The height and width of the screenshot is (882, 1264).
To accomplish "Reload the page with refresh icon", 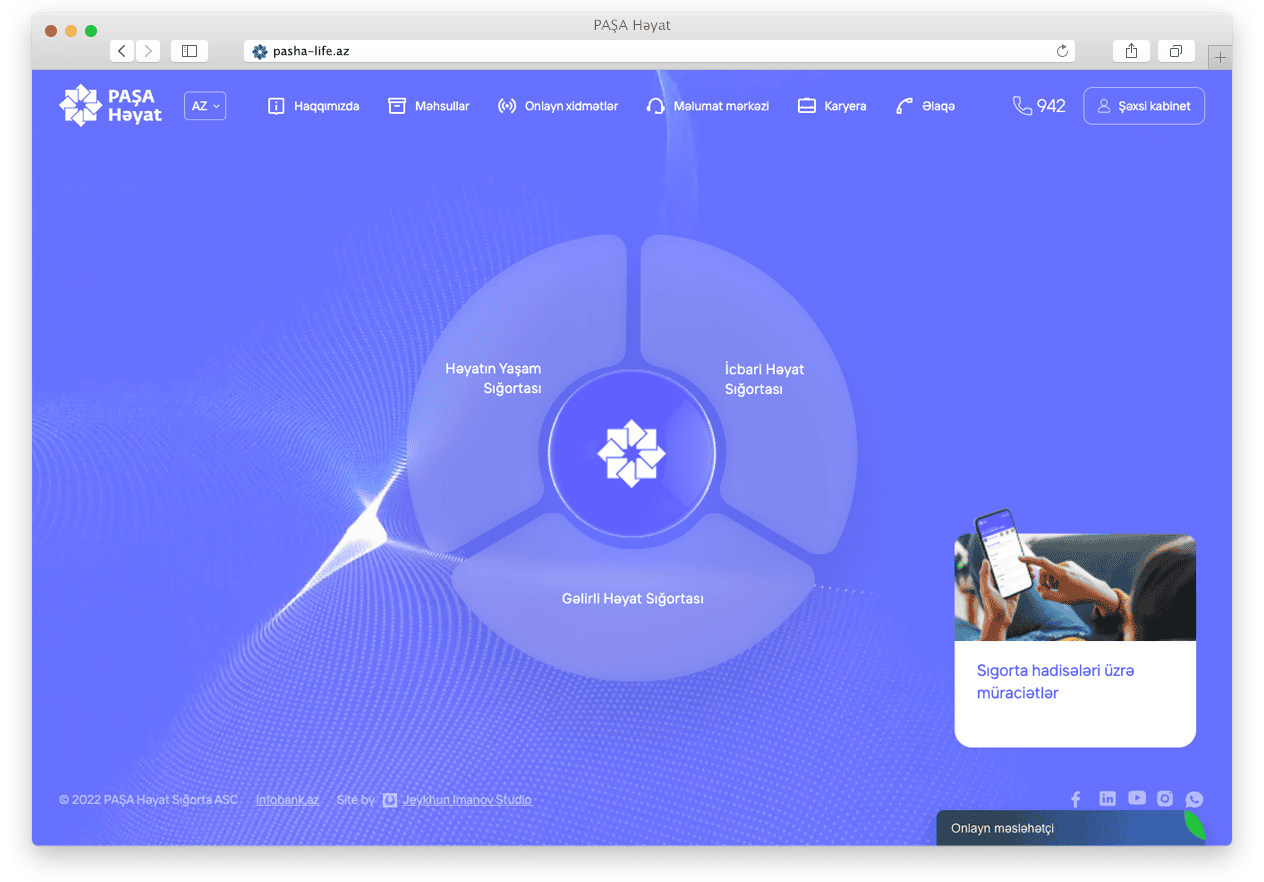I will pos(1062,51).
